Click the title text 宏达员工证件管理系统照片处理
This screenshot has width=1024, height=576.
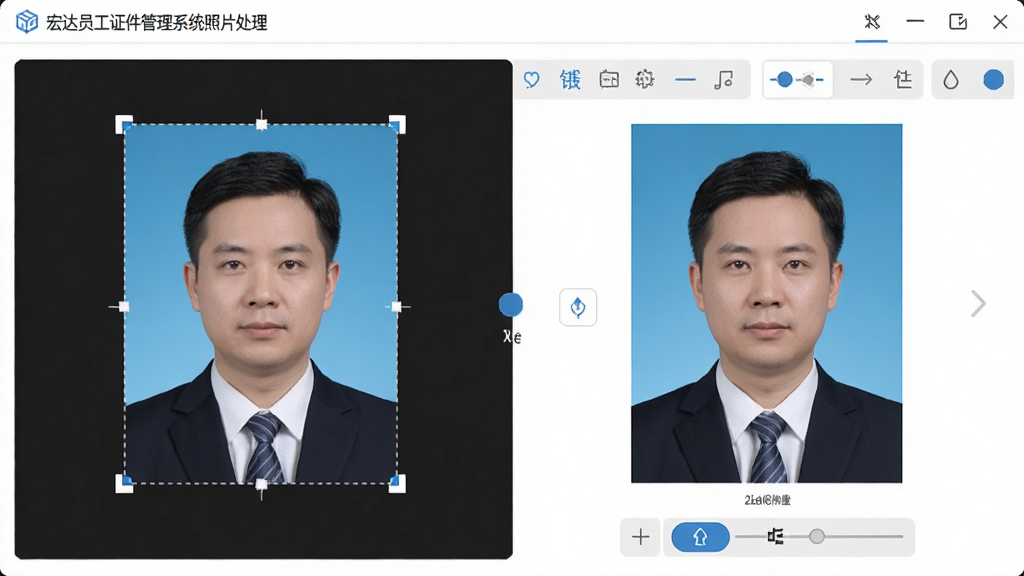[x=157, y=23]
